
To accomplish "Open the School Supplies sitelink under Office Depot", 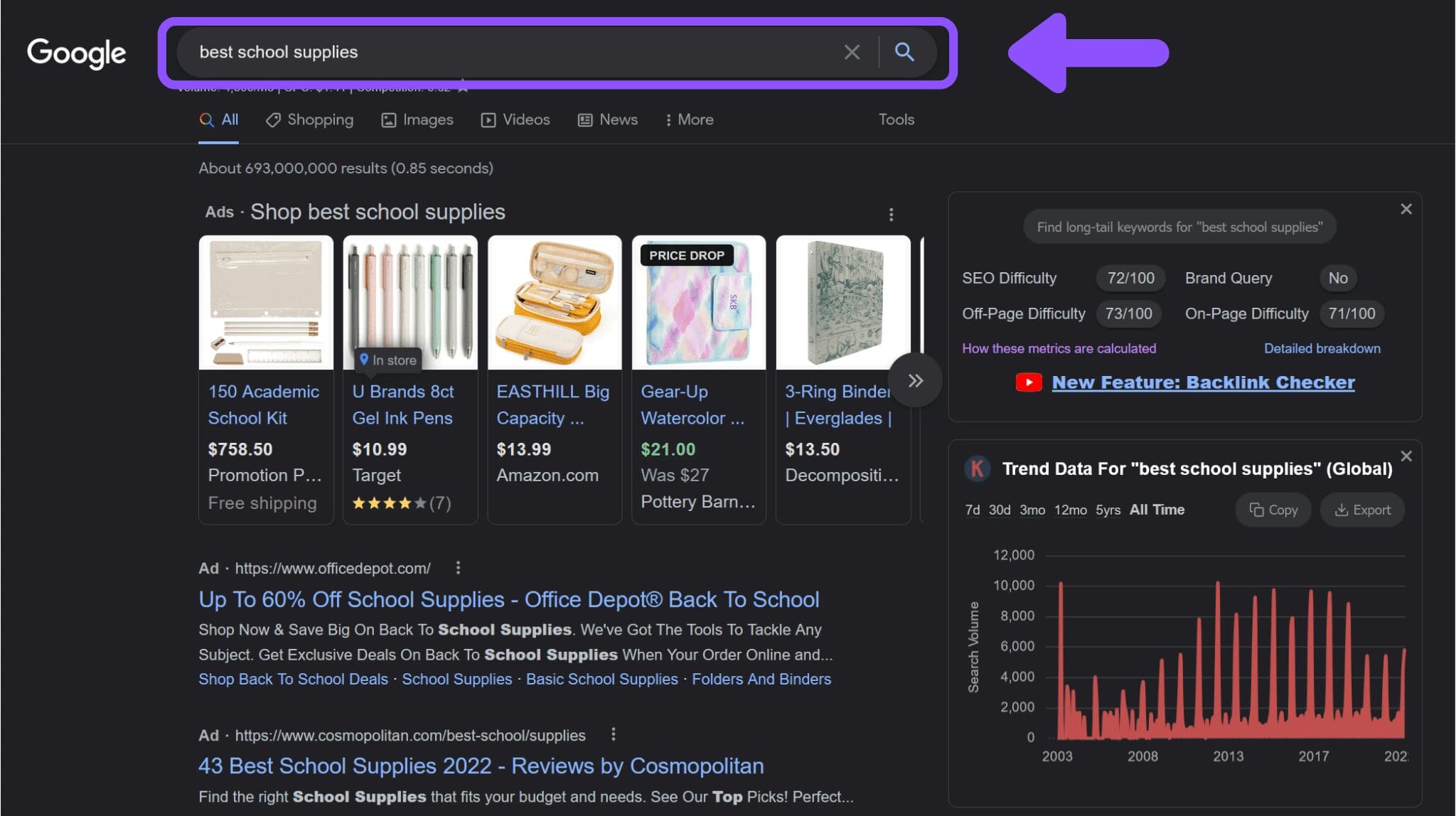I will tap(456, 679).
